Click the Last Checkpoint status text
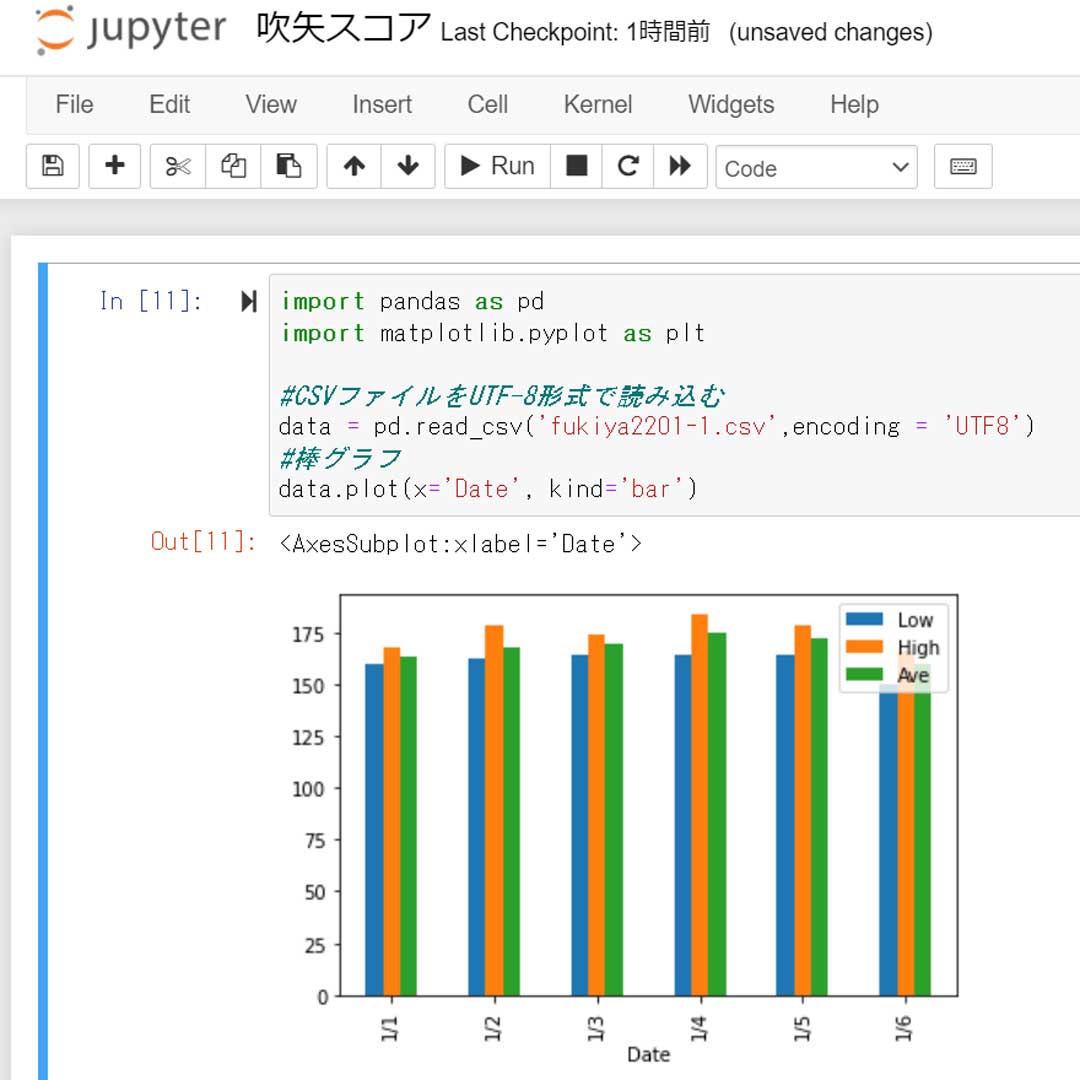The image size is (1080, 1080). click(x=575, y=32)
